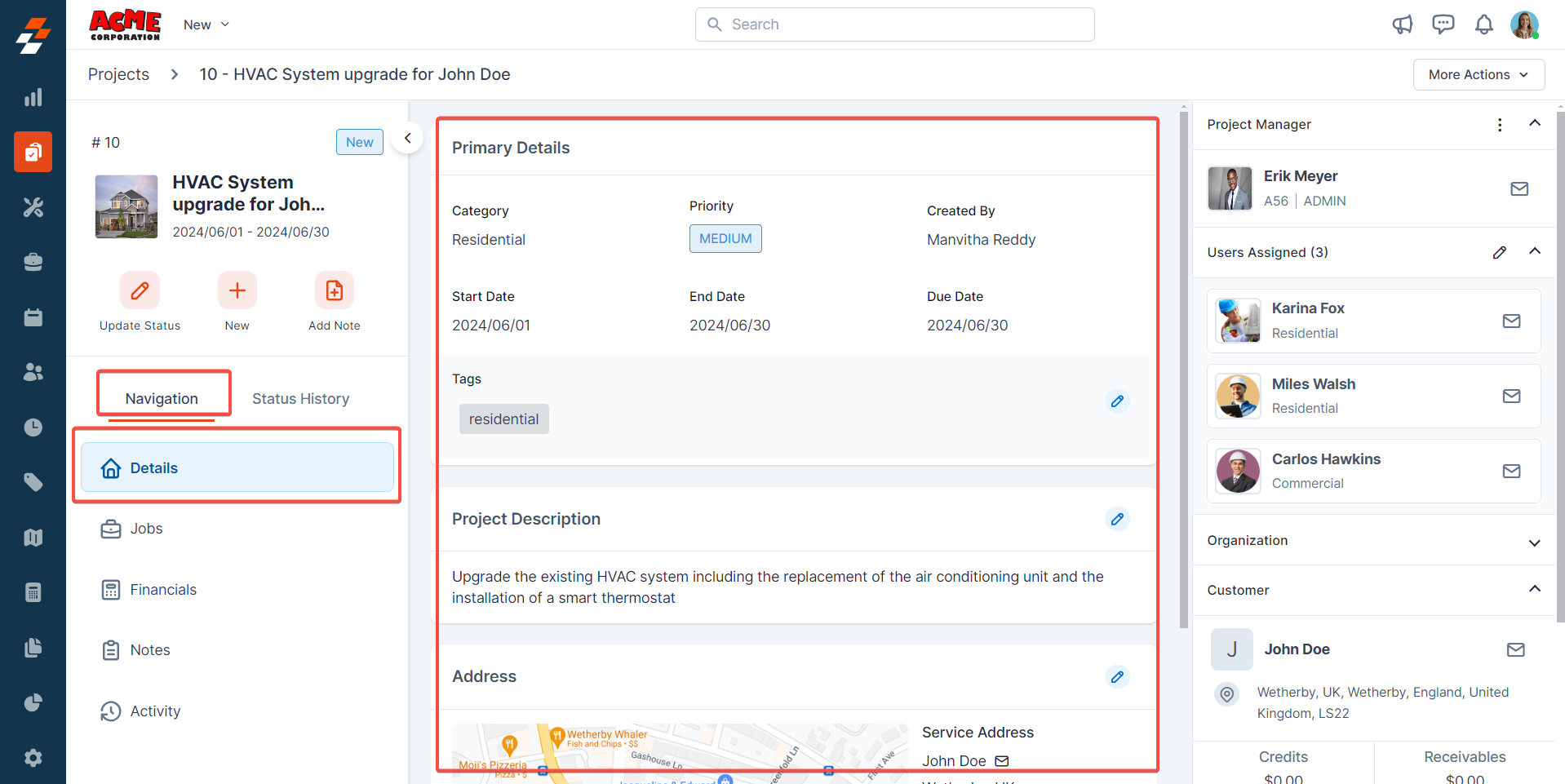Viewport: 1565px width, 784px height.
Task: Edit the project Tags
Action: pos(1117,401)
